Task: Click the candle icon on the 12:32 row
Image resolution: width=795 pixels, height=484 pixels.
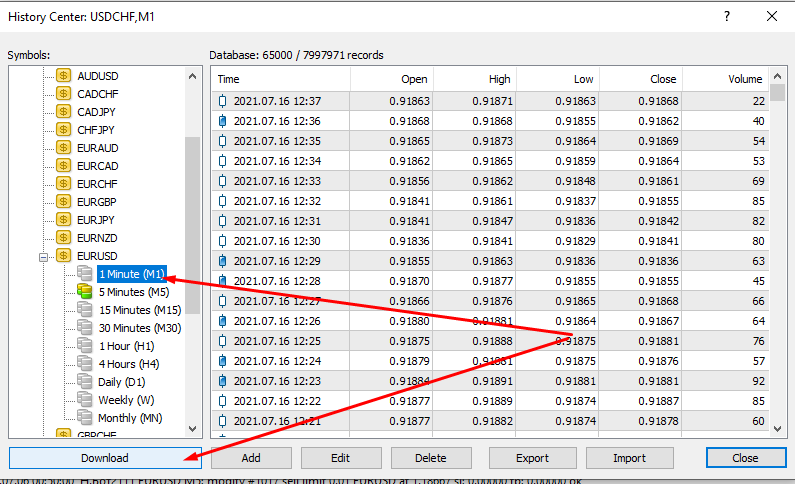Action: 223,201
